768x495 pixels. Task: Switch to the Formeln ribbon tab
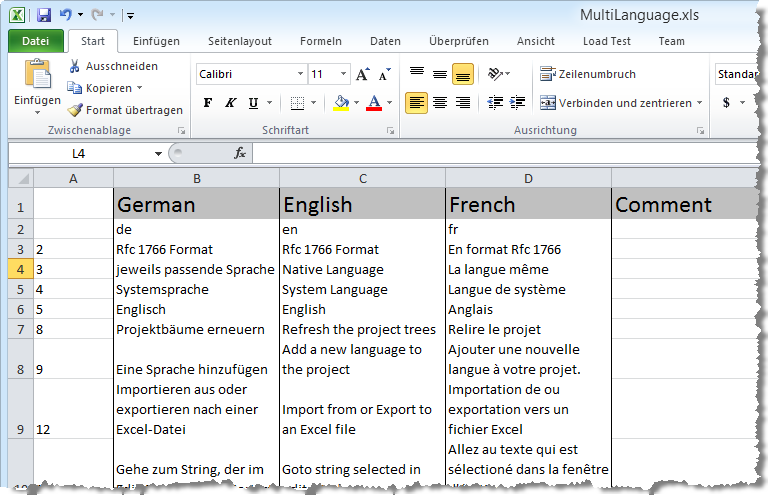[x=320, y=41]
